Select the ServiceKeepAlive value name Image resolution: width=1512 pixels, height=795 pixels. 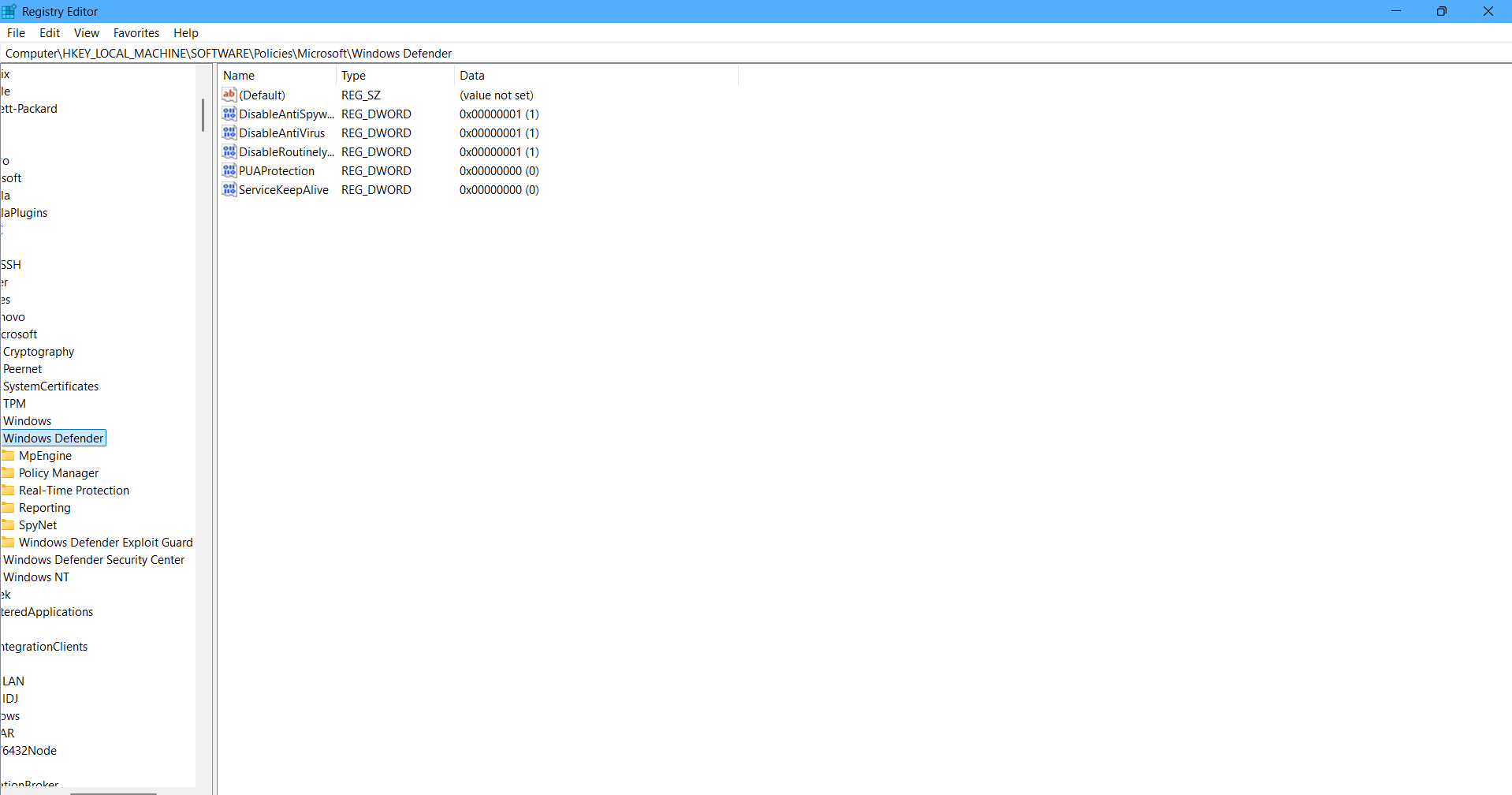coord(284,190)
